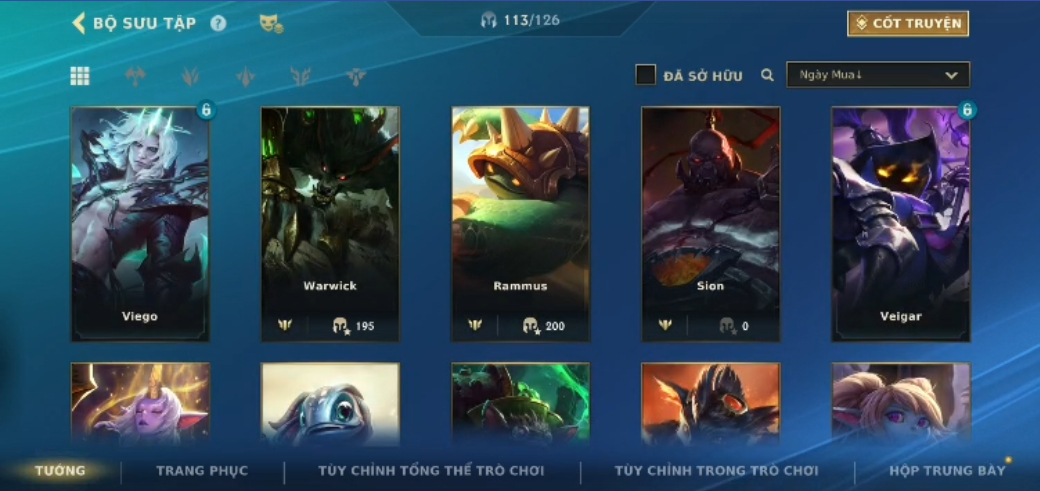Viewport: 1040px width, 491px height.
Task: Go to the Hộp Trưng Bày tab
Action: point(947,471)
